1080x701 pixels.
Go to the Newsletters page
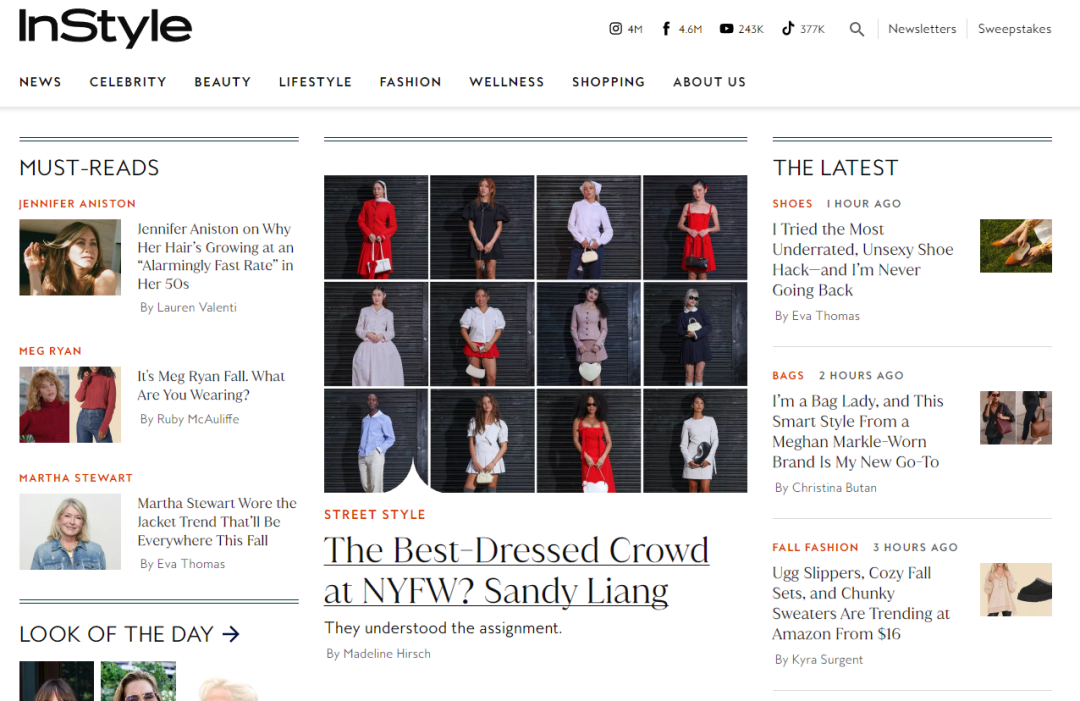922,29
